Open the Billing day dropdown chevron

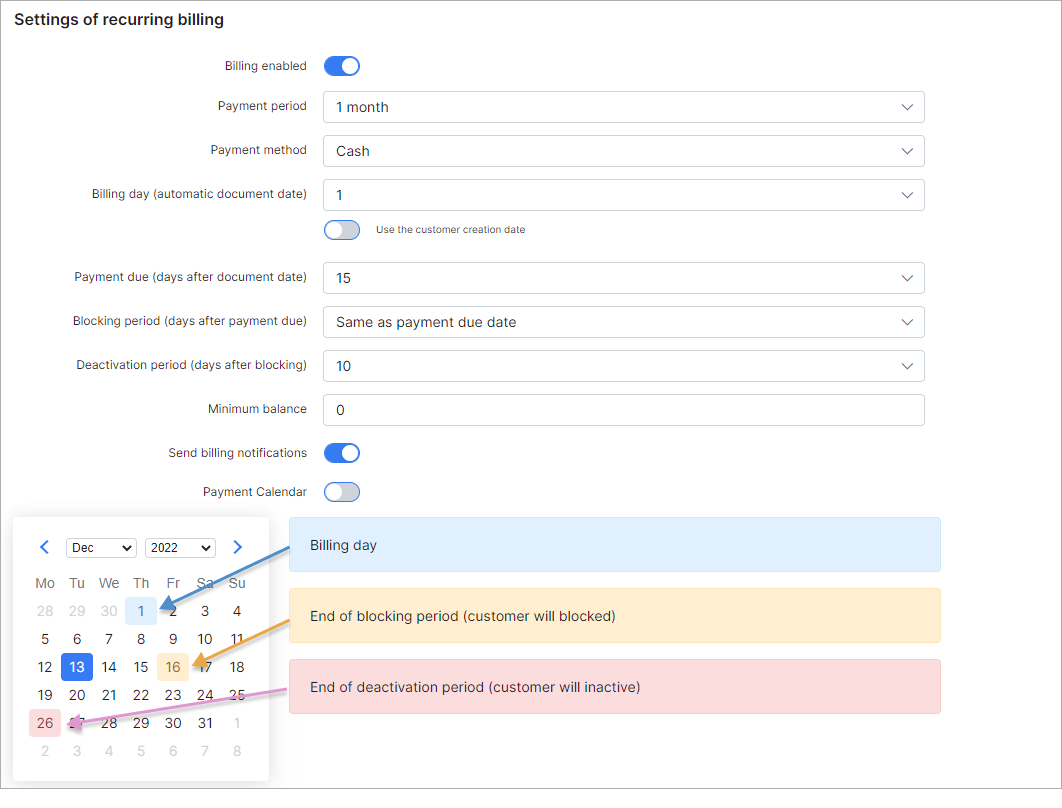[x=908, y=194]
